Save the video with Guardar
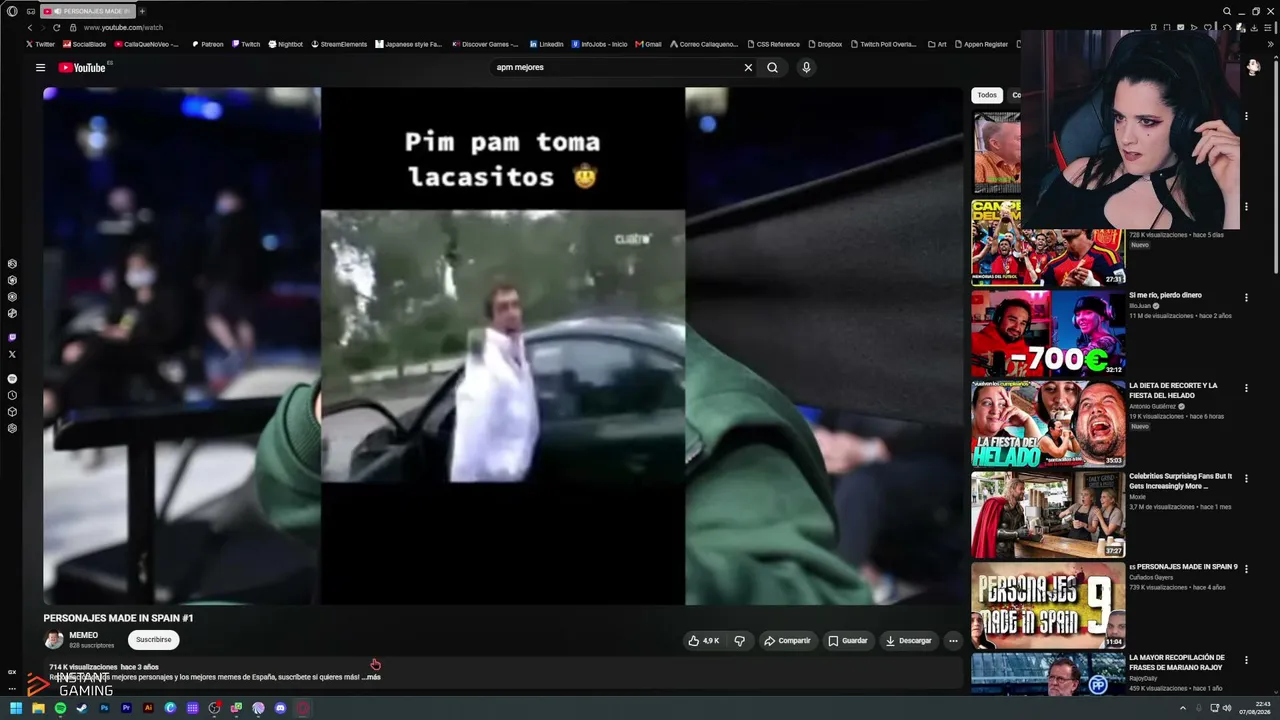This screenshot has height=720, width=1280. (x=848, y=641)
